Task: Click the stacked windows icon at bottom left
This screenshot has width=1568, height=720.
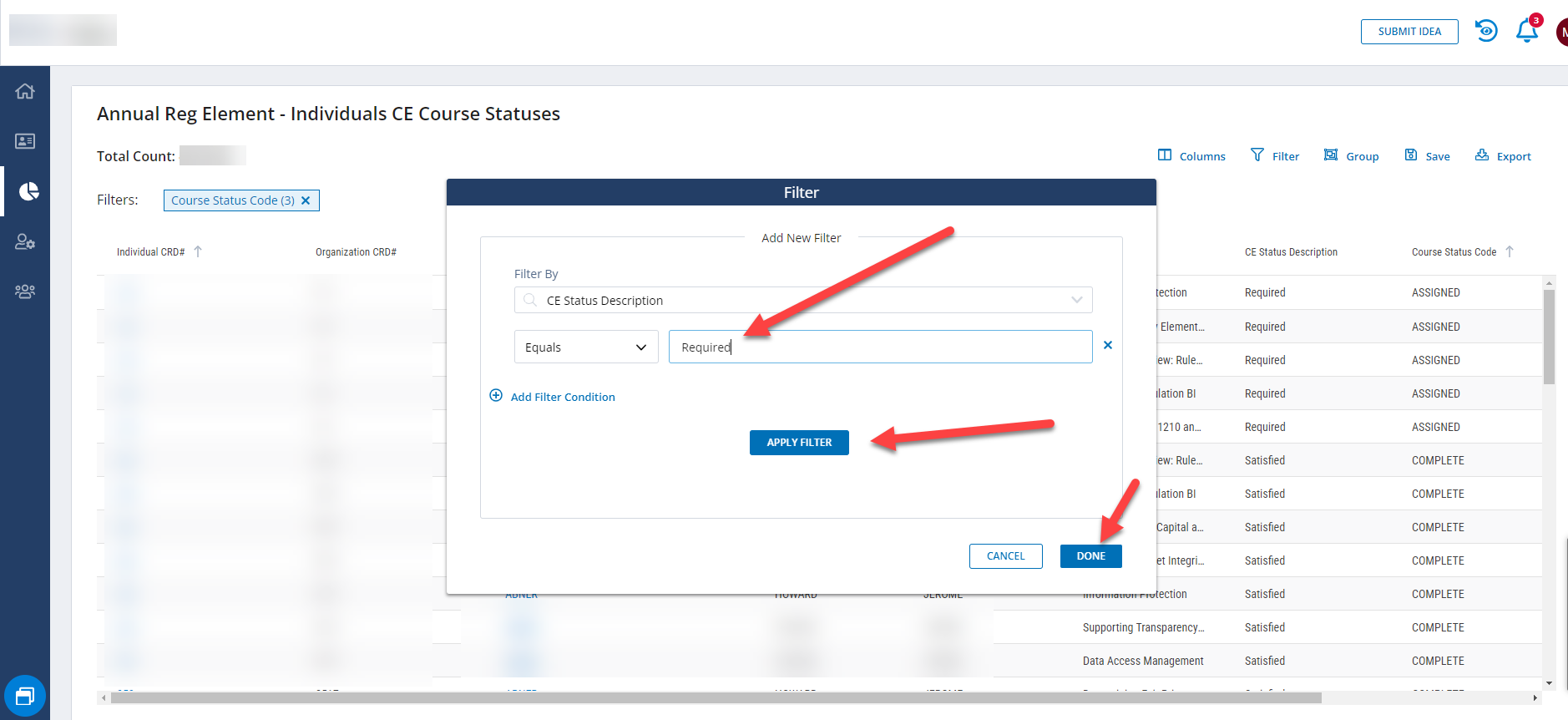Action: click(25, 696)
